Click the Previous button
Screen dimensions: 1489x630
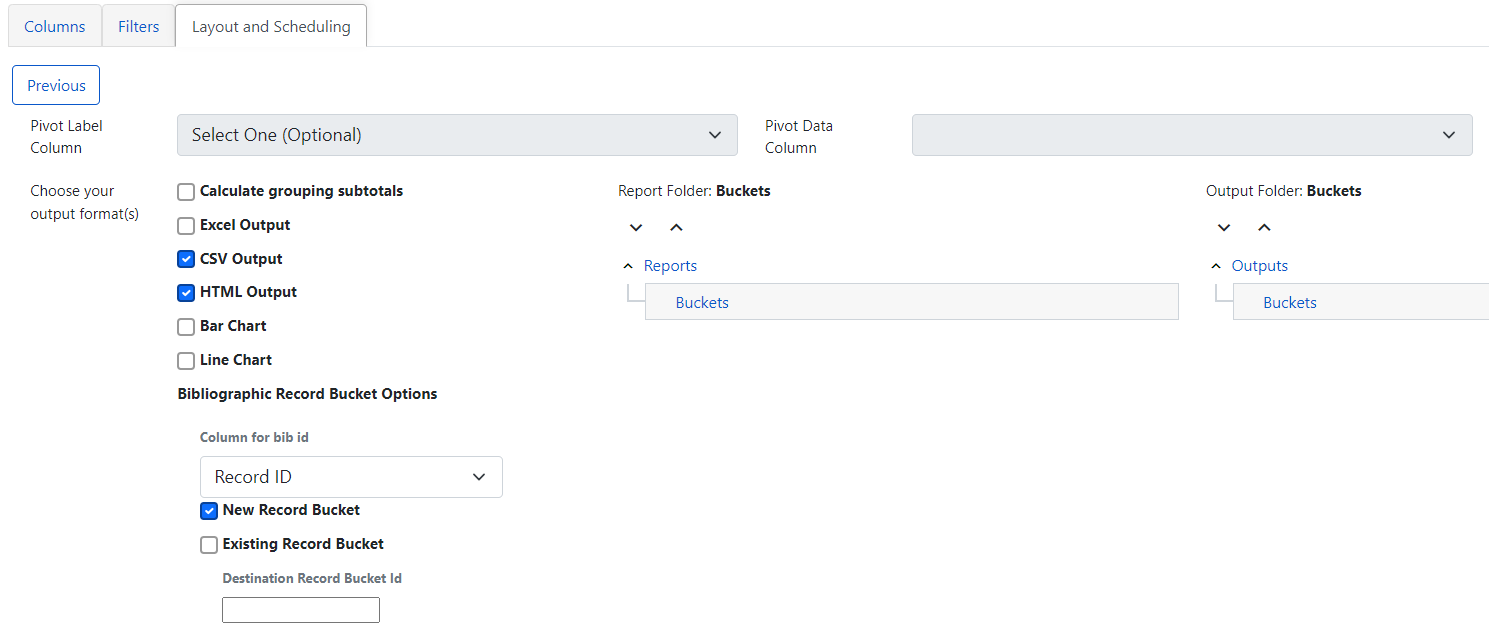tap(55, 85)
